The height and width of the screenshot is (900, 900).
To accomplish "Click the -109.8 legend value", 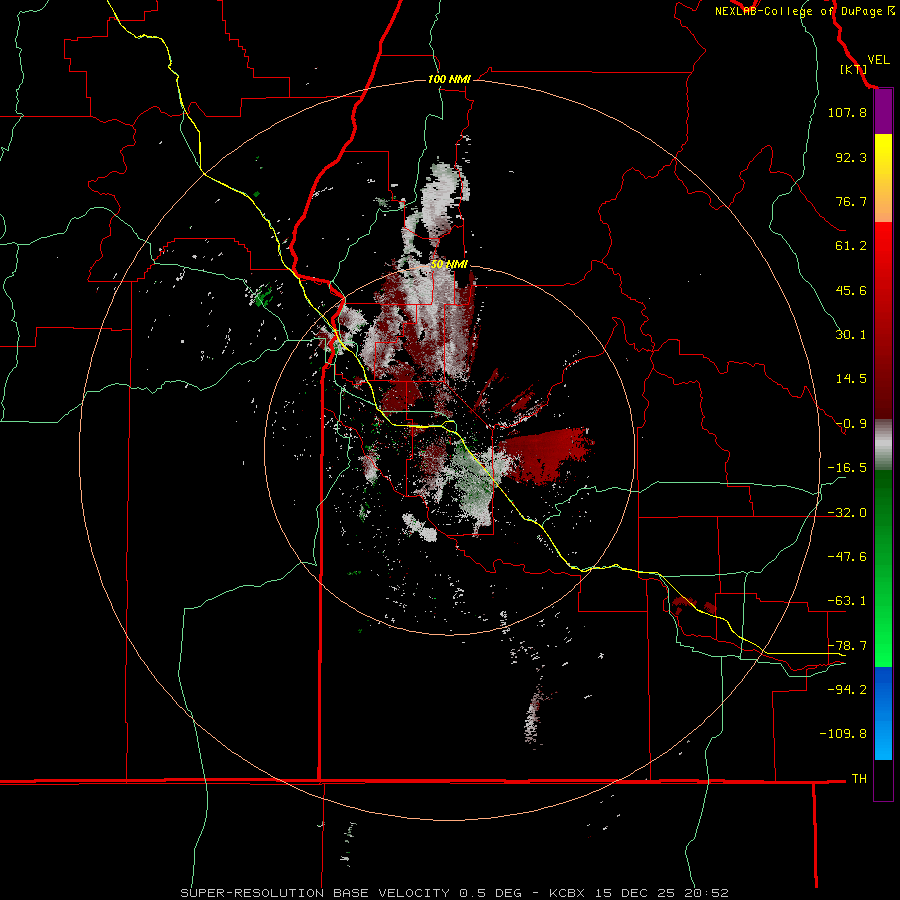I will [x=843, y=734].
